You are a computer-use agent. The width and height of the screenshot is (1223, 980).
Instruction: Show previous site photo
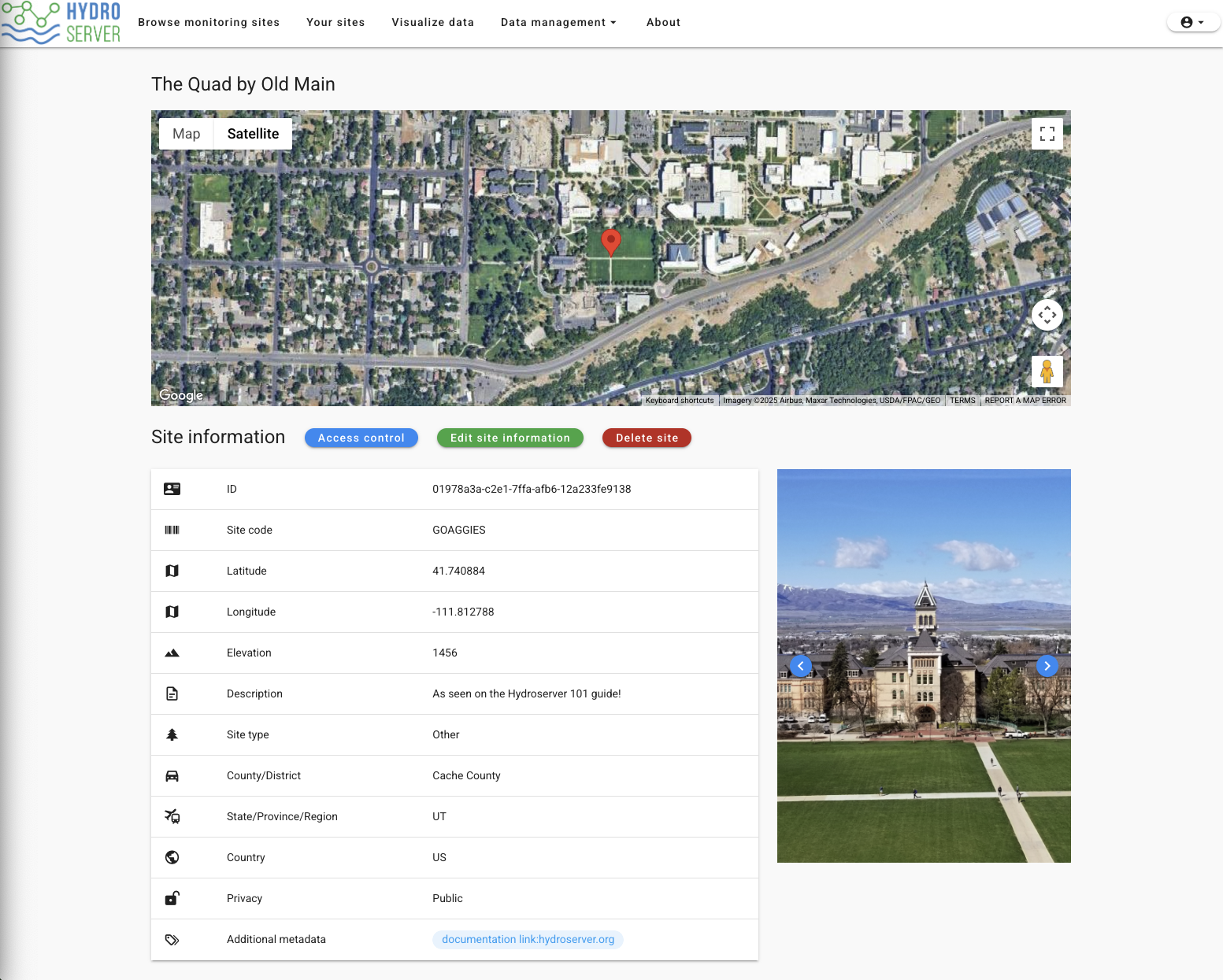pyautogui.click(x=801, y=666)
